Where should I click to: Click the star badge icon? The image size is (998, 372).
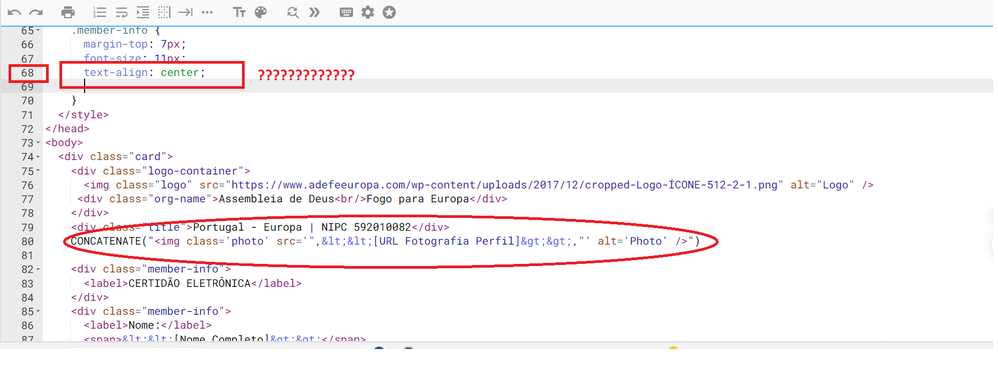click(x=389, y=12)
